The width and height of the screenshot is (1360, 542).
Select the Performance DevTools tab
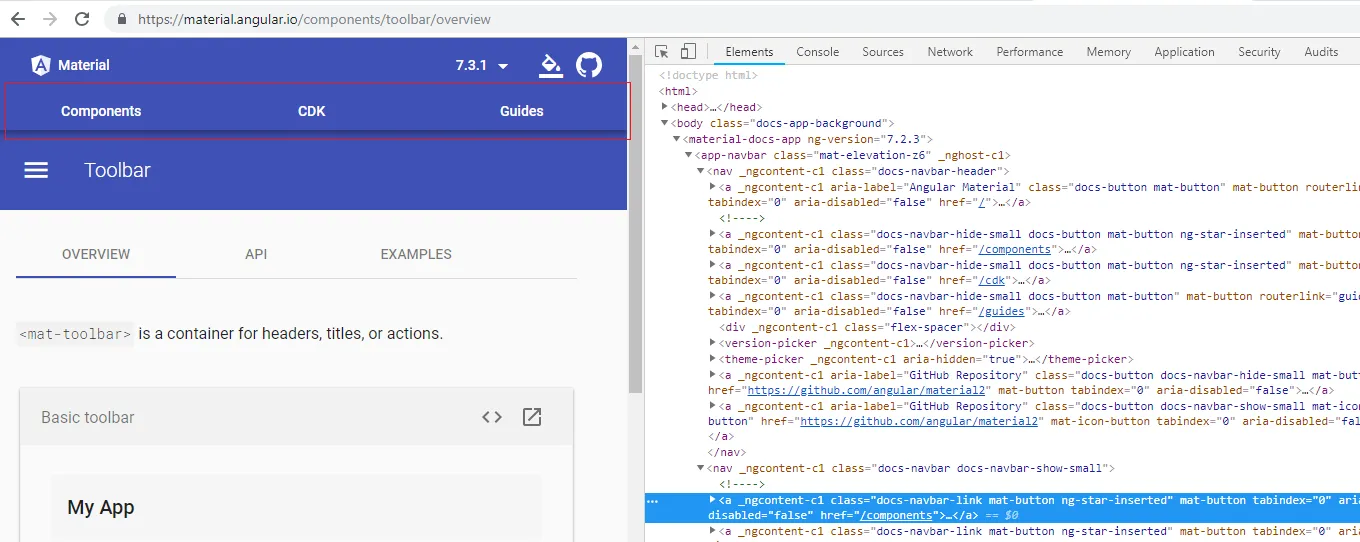1030,52
